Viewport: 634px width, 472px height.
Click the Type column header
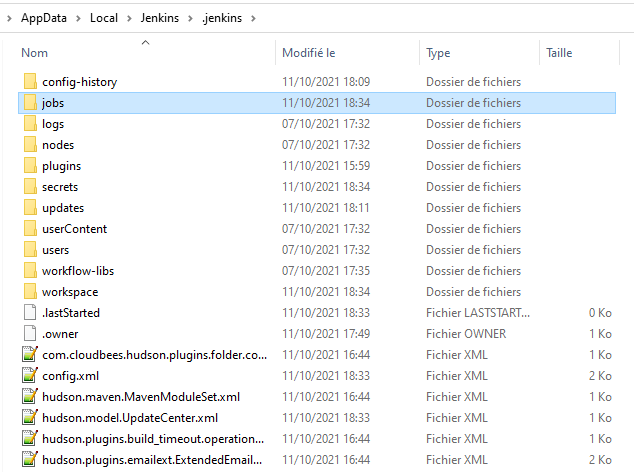pos(438,53)
